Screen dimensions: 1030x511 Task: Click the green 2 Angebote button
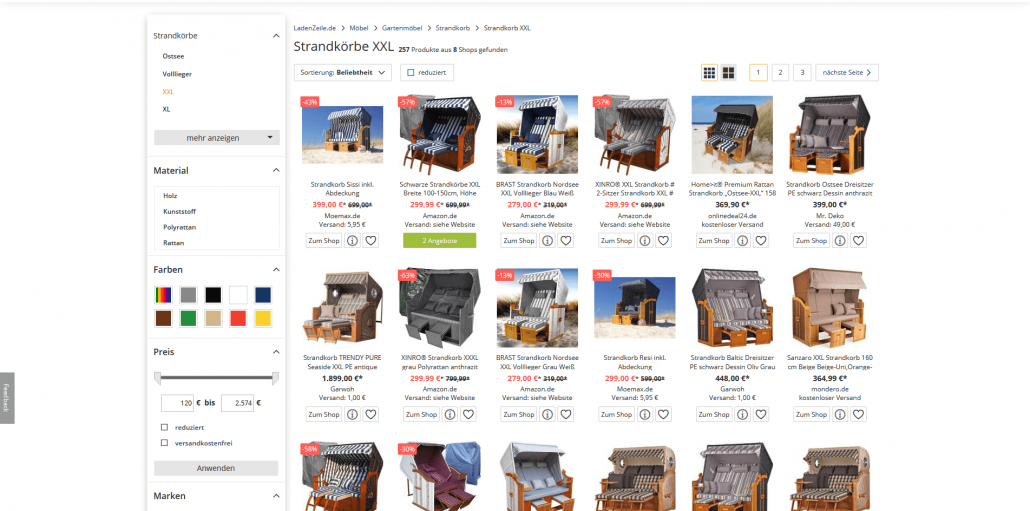(x=439, y=240)
